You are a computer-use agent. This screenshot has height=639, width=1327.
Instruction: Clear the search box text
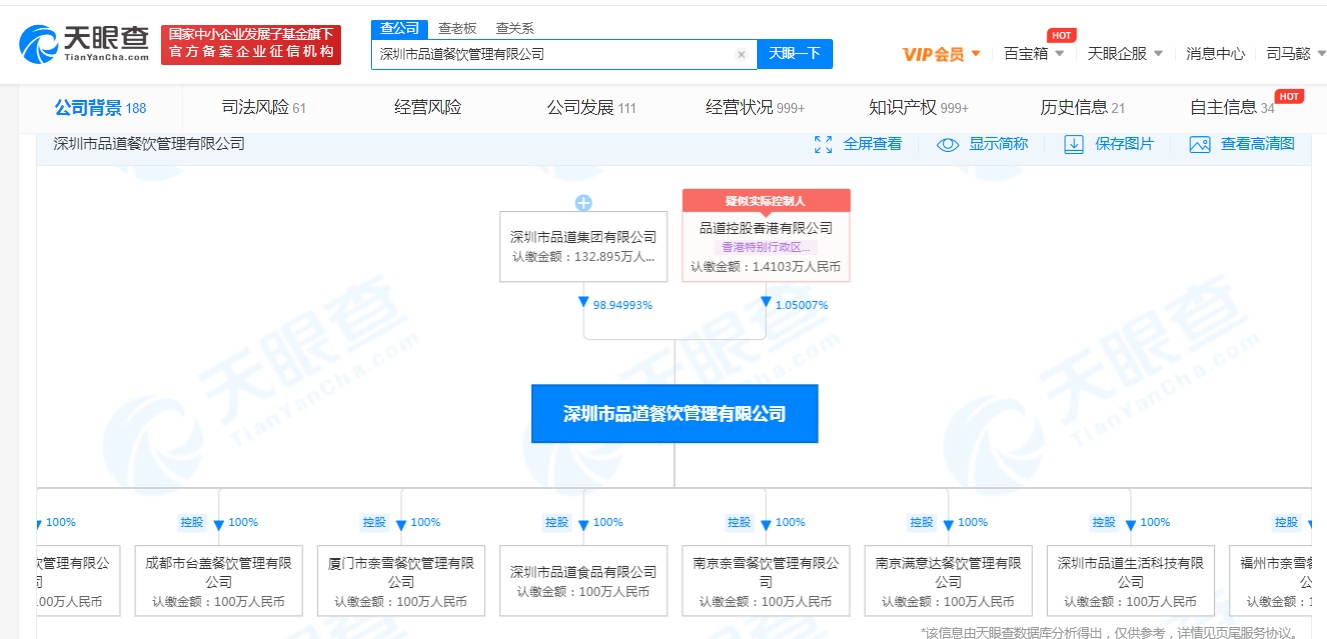point(741,54)
